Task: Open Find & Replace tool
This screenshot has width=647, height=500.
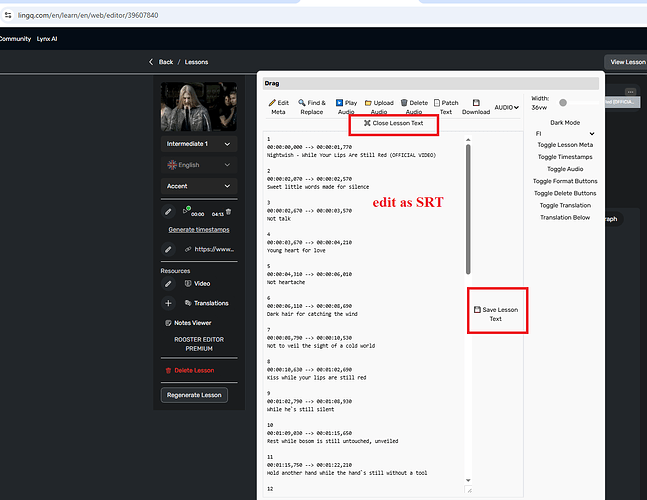Action: (312, 107)
